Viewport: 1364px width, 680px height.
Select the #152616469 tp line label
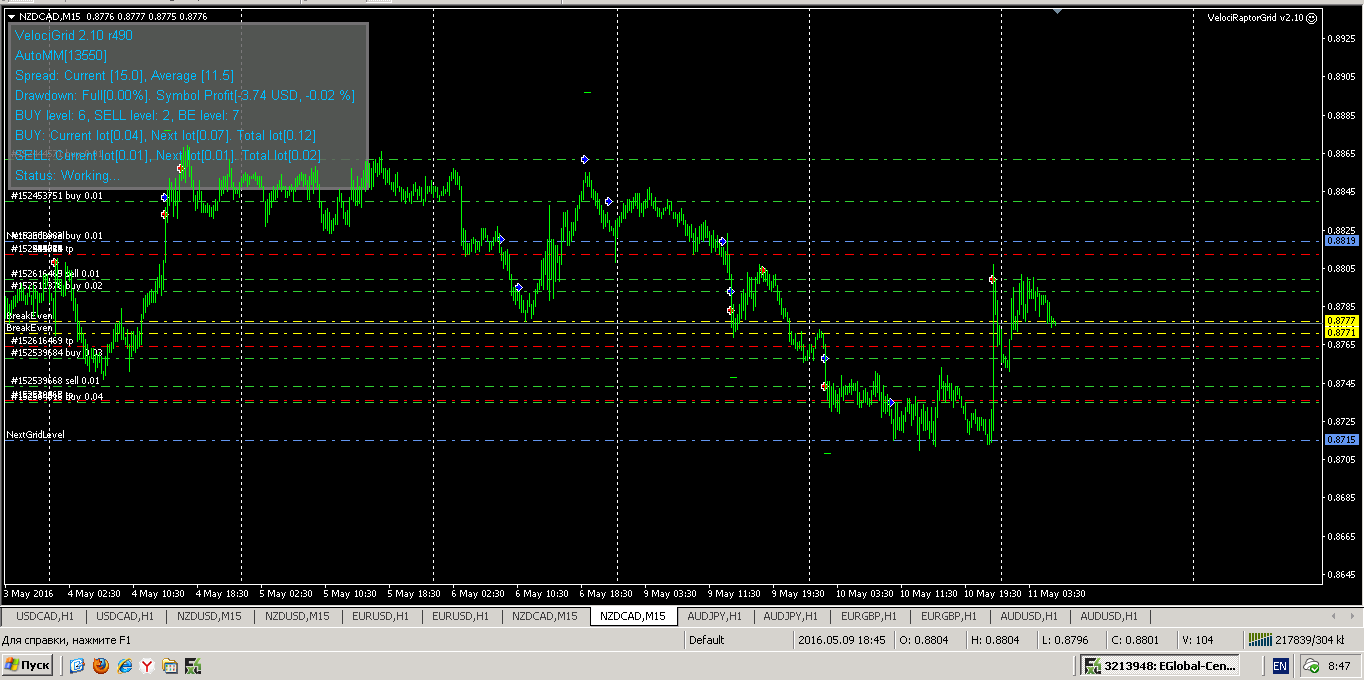click(x=42, y=341)
